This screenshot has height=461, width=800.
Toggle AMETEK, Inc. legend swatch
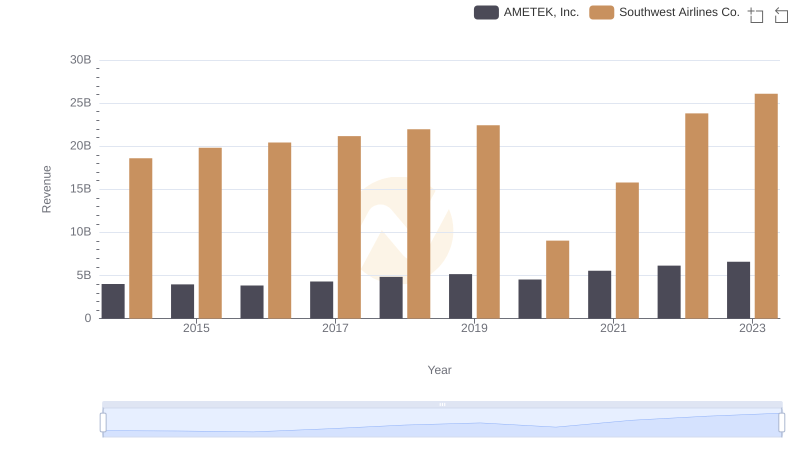point(486,12)
